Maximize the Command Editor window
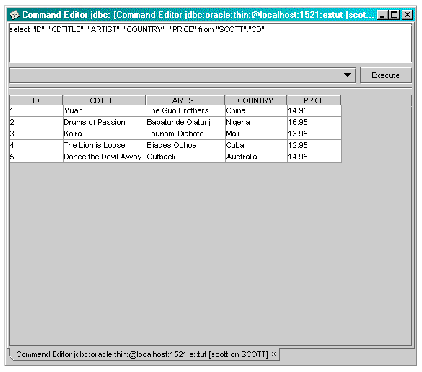 (394, 15)
